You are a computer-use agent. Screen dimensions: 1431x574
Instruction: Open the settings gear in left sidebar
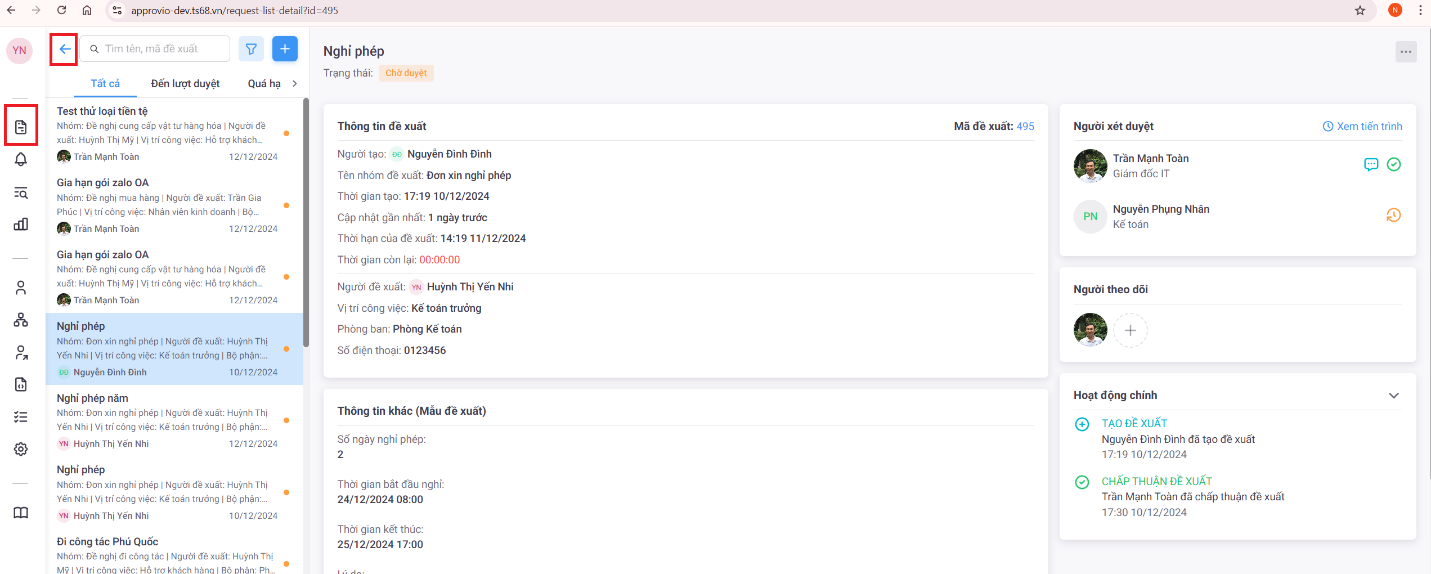click(20, 450)
